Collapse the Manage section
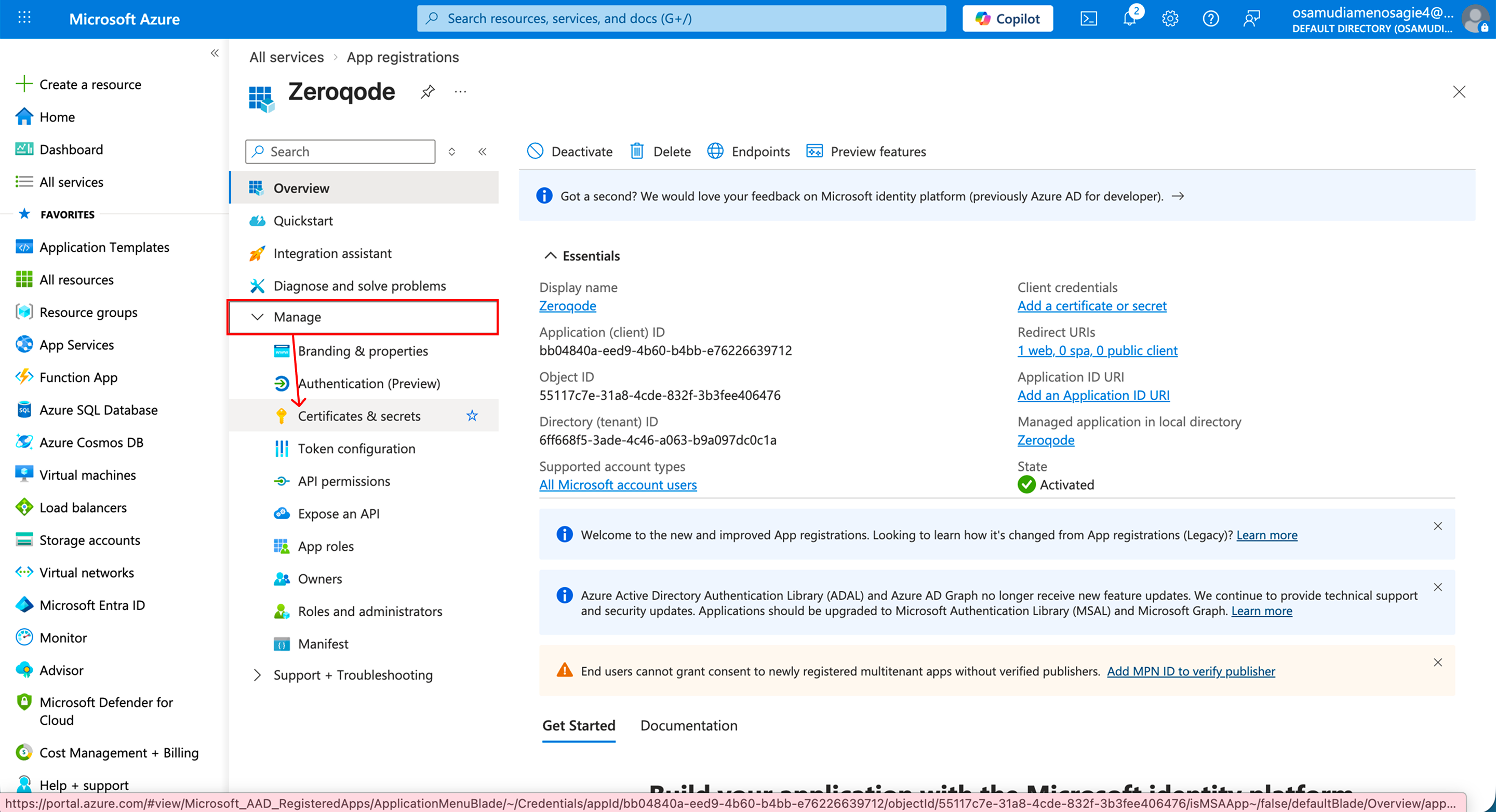The height and width of the screenshot is (812, 1496). 257,317
